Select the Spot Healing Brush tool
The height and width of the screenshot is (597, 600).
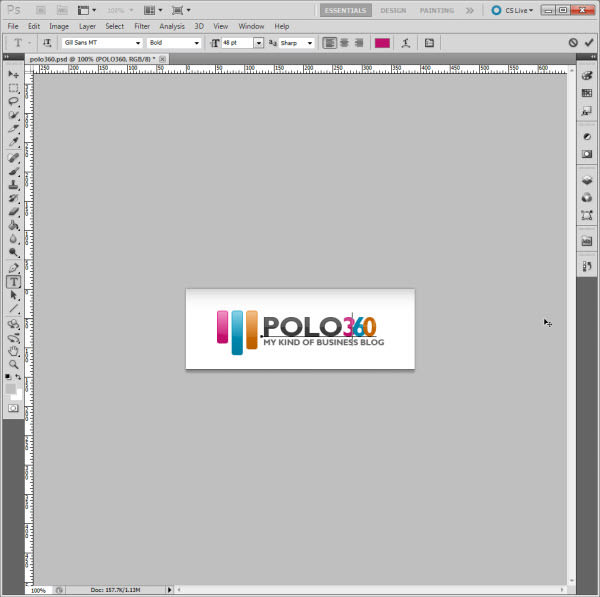click(x=13, y=158)
